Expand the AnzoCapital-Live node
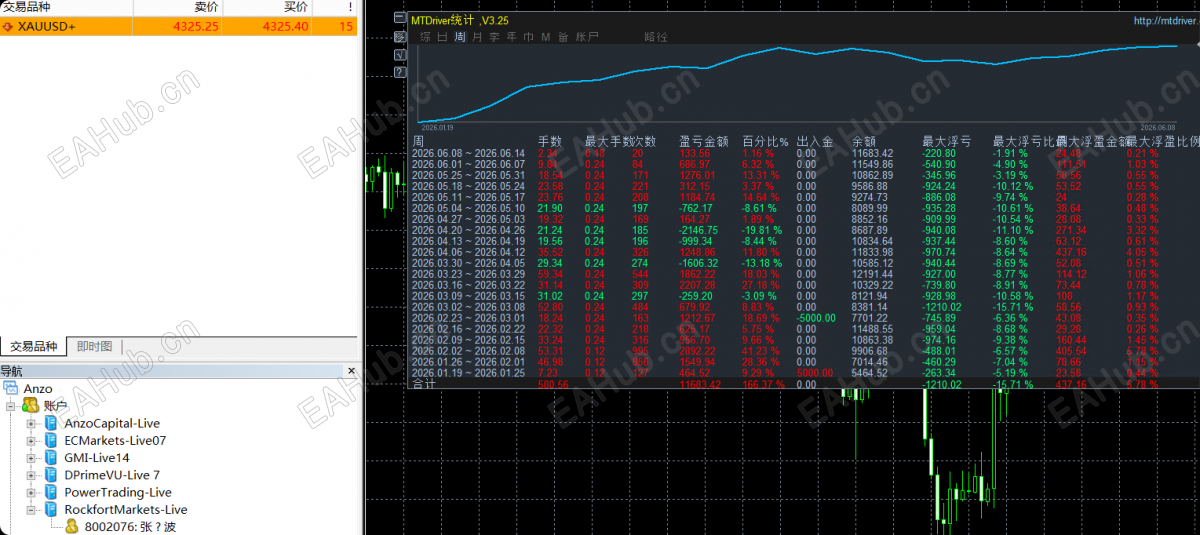Viewport: 1200px width, 535px height. (31, 423)
